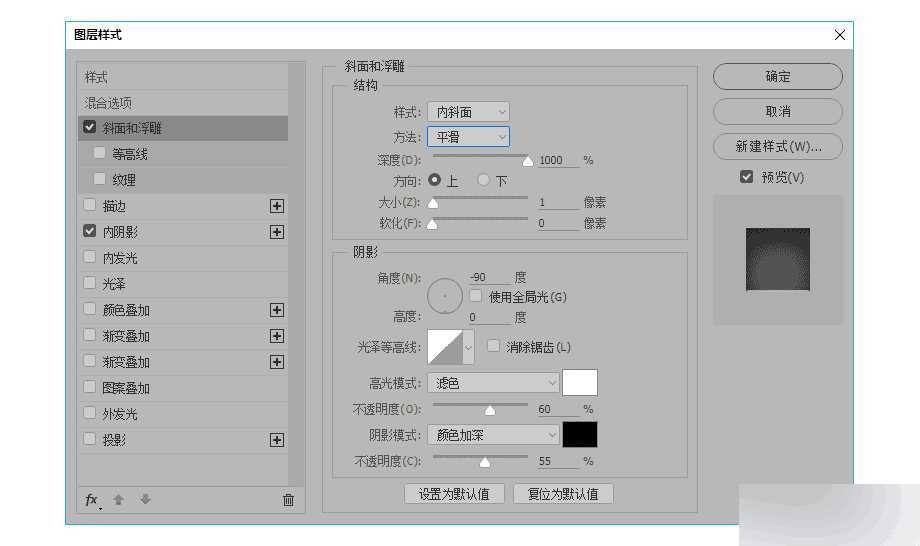Expand the 阴影模式 dropdown showing 颜色加深
This screenshot has width=920, height=546.
point(493,435)
